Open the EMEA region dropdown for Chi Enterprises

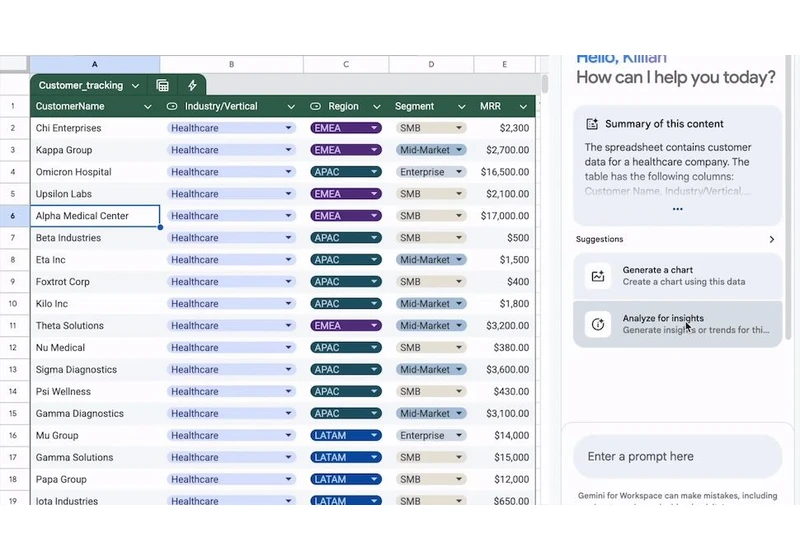click(374, 128)
